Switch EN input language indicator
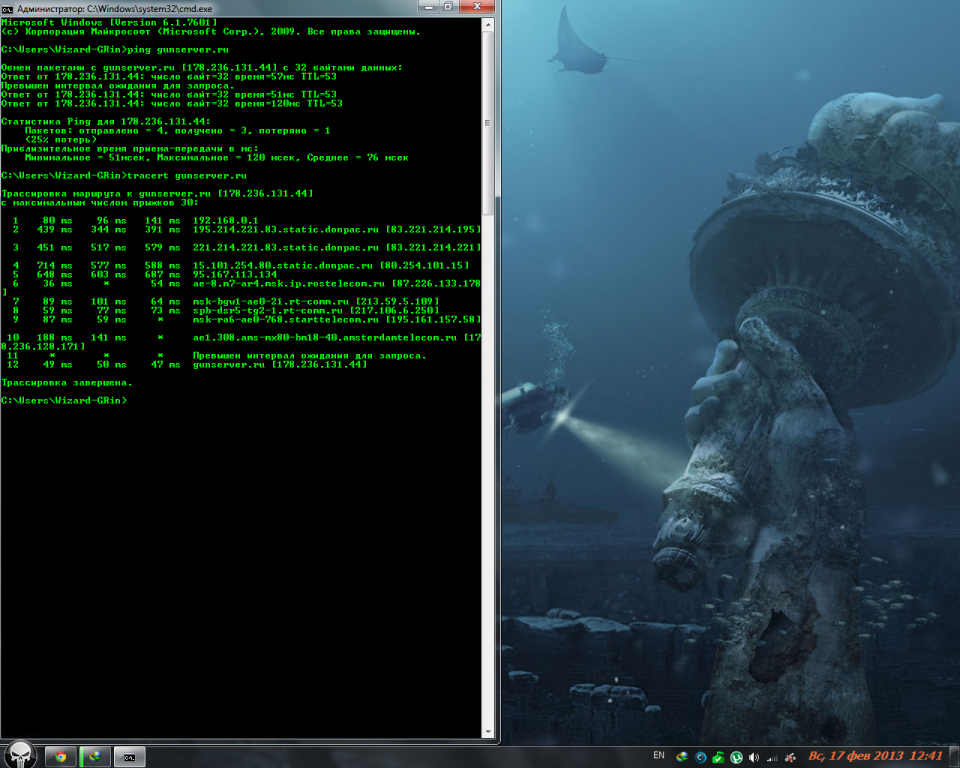960x768 pixels. point(658,755)
